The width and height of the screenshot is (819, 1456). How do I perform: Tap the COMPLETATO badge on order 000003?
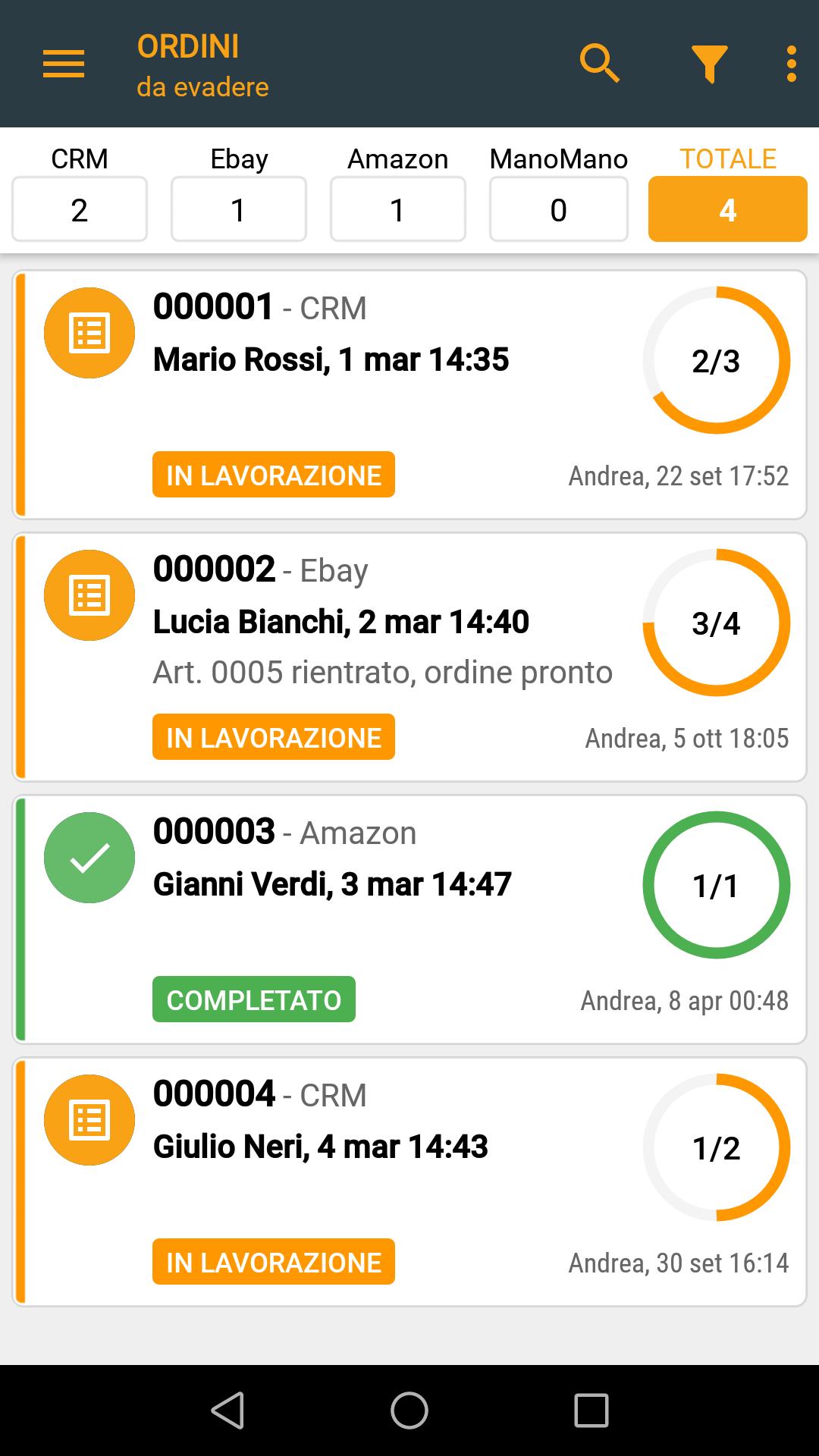(x=254, y=999)
